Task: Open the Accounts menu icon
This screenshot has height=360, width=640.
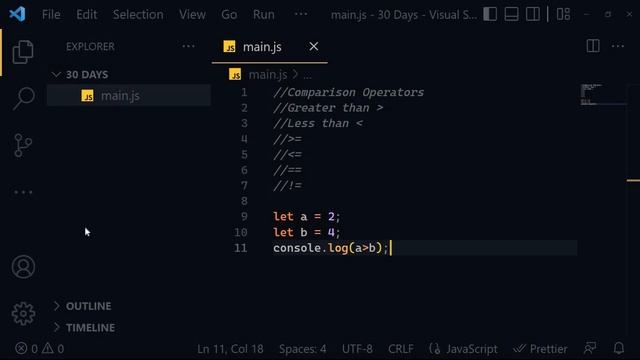Action: (23, 267)
